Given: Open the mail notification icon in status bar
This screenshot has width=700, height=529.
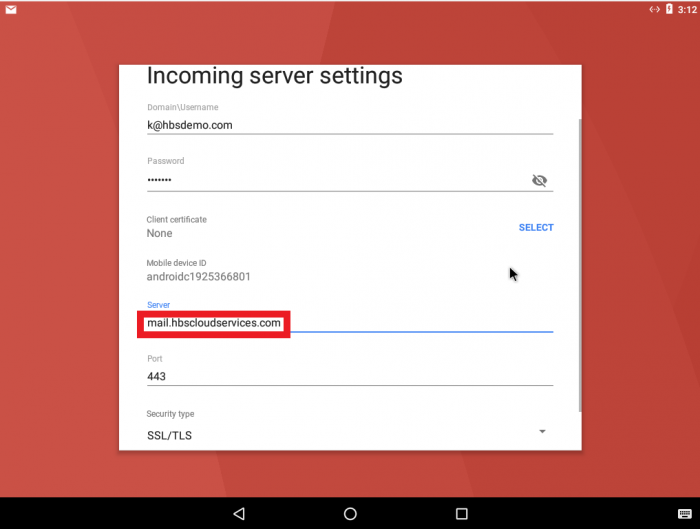Looking at the screenshot, I should [x=11, y=9].
